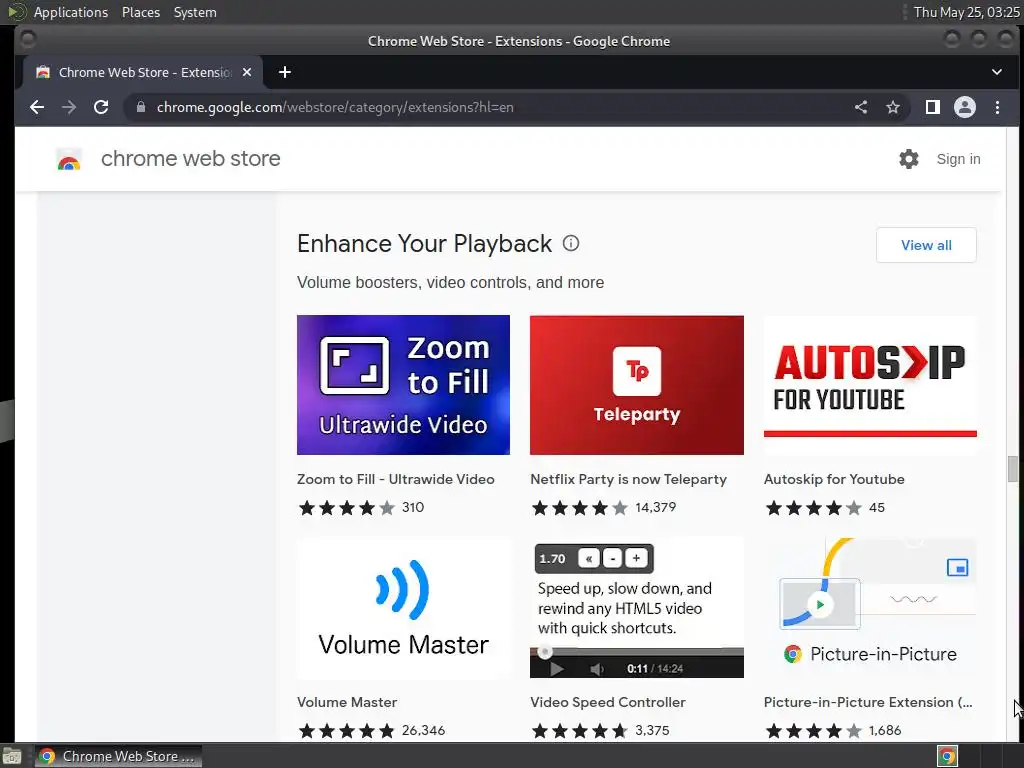Screen dimensions: 1024x768
Task: Click the 'Volume Master' title text
Action: pos(347,703)
